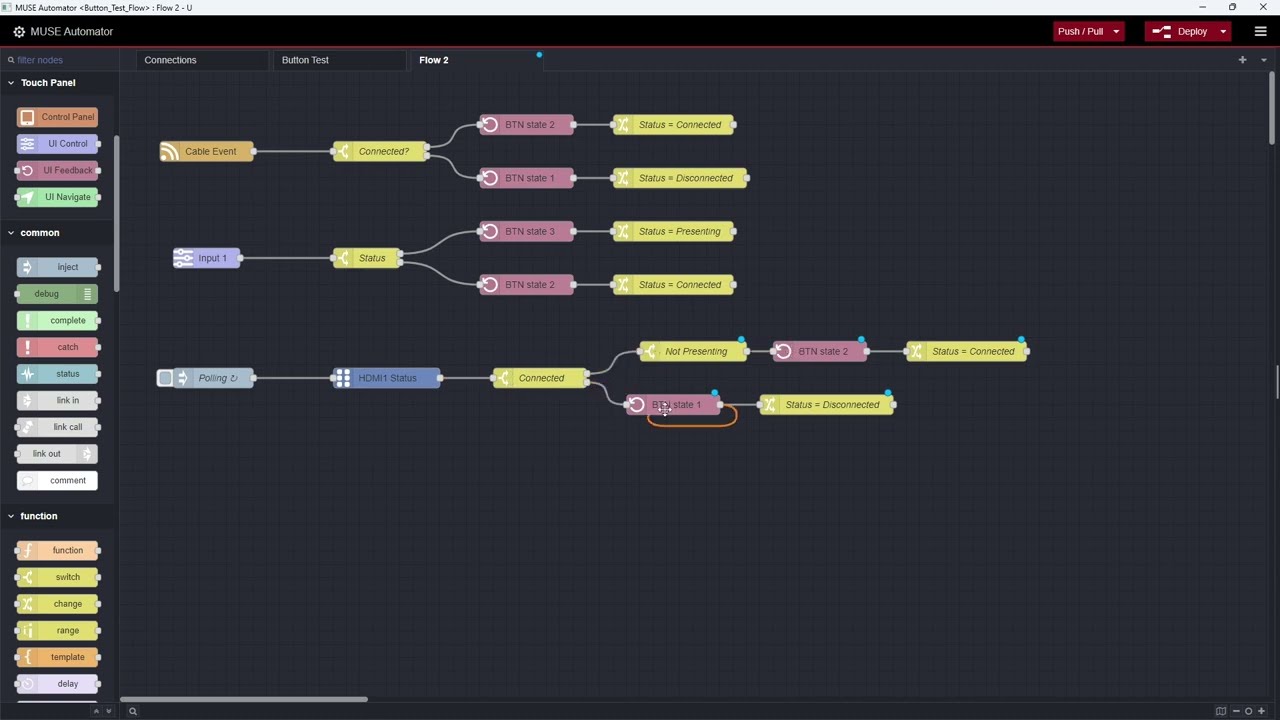
Task: Pick the link call node in palette
Action: pos(57,427)
